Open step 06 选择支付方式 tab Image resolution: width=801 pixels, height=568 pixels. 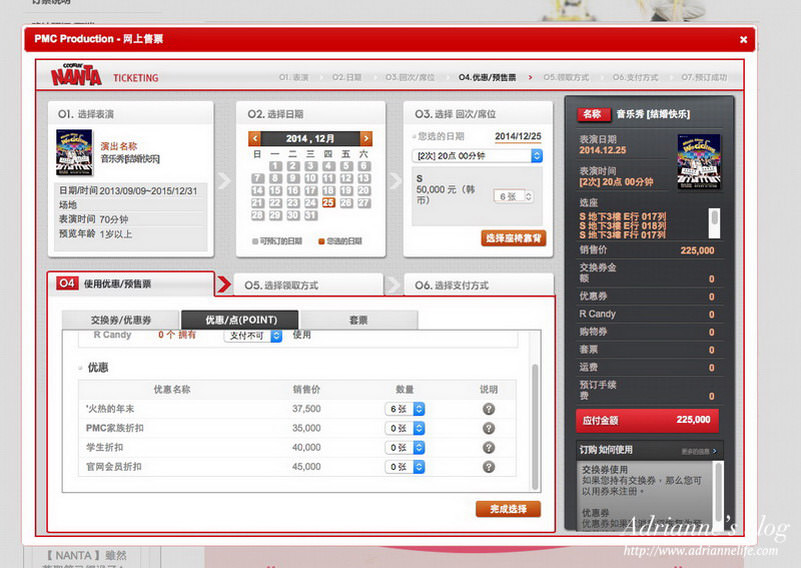click(x=479, y=285)
